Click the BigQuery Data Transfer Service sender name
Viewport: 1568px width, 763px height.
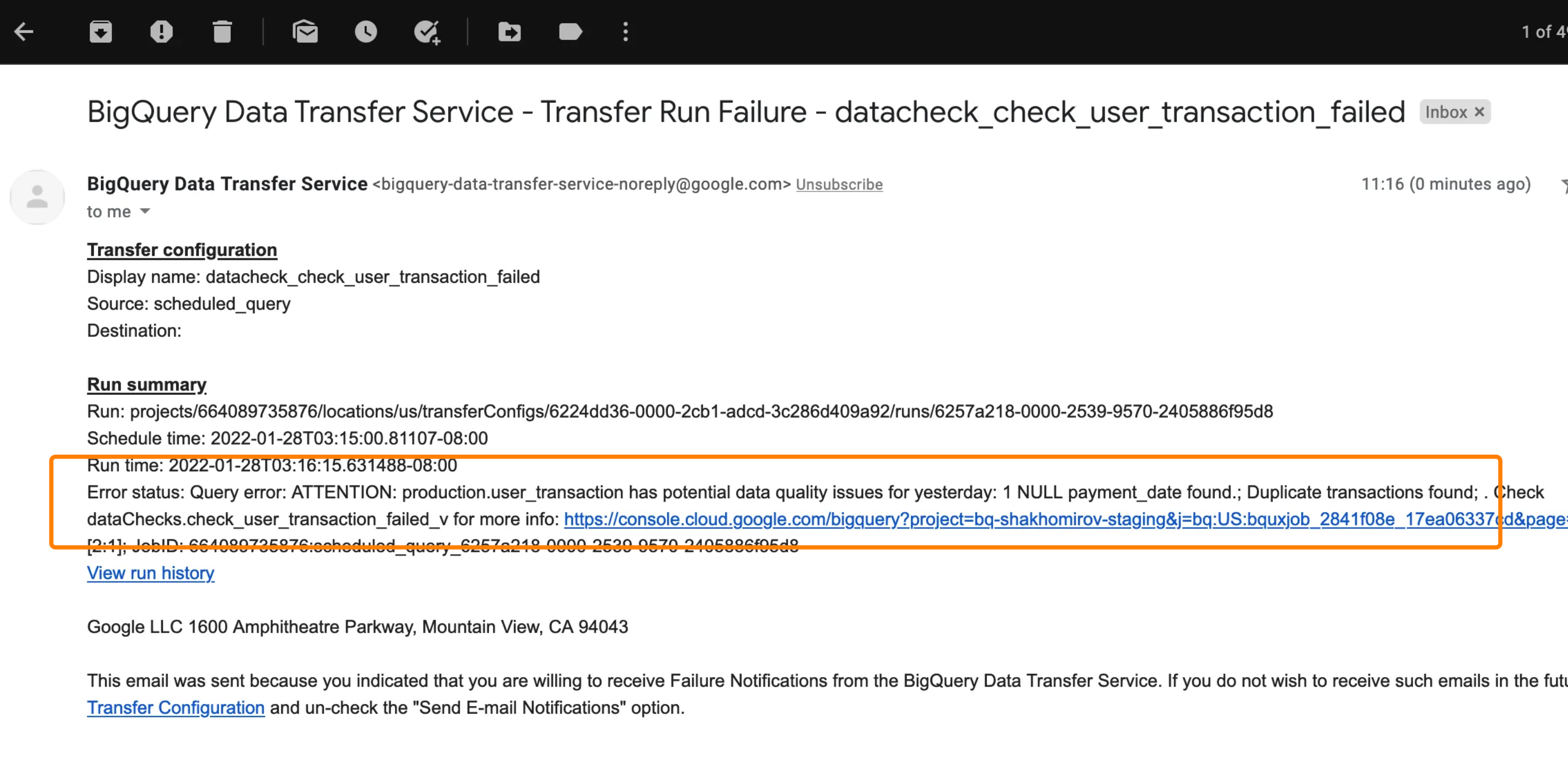[x=227, y=184]
